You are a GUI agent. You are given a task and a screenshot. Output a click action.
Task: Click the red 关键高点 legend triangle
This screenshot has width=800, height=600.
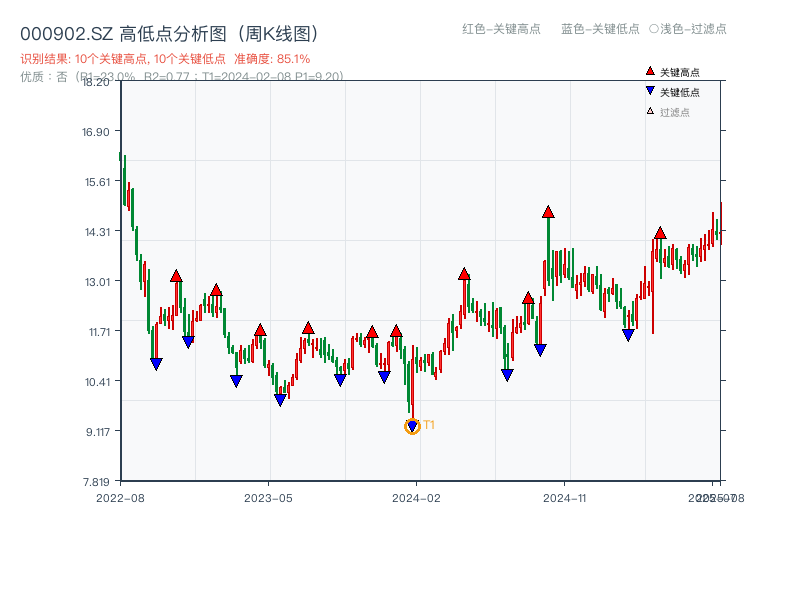point(650,72)
